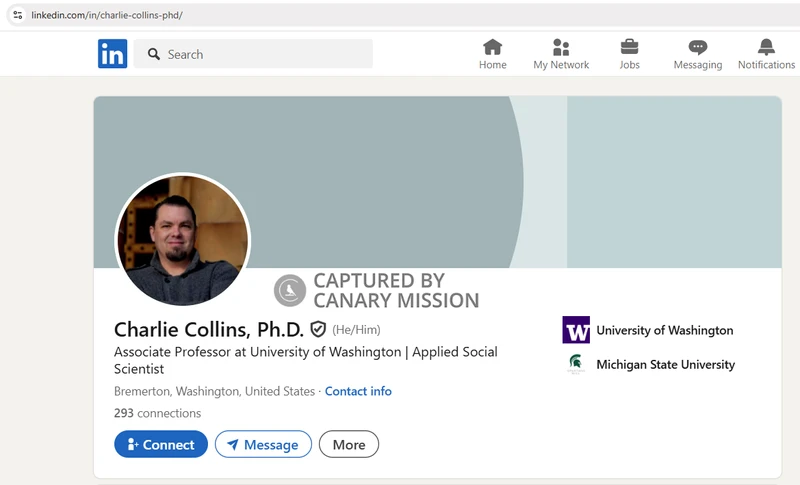Open the profile banner image
Screen dimensions: 800x485
[437, 182]
